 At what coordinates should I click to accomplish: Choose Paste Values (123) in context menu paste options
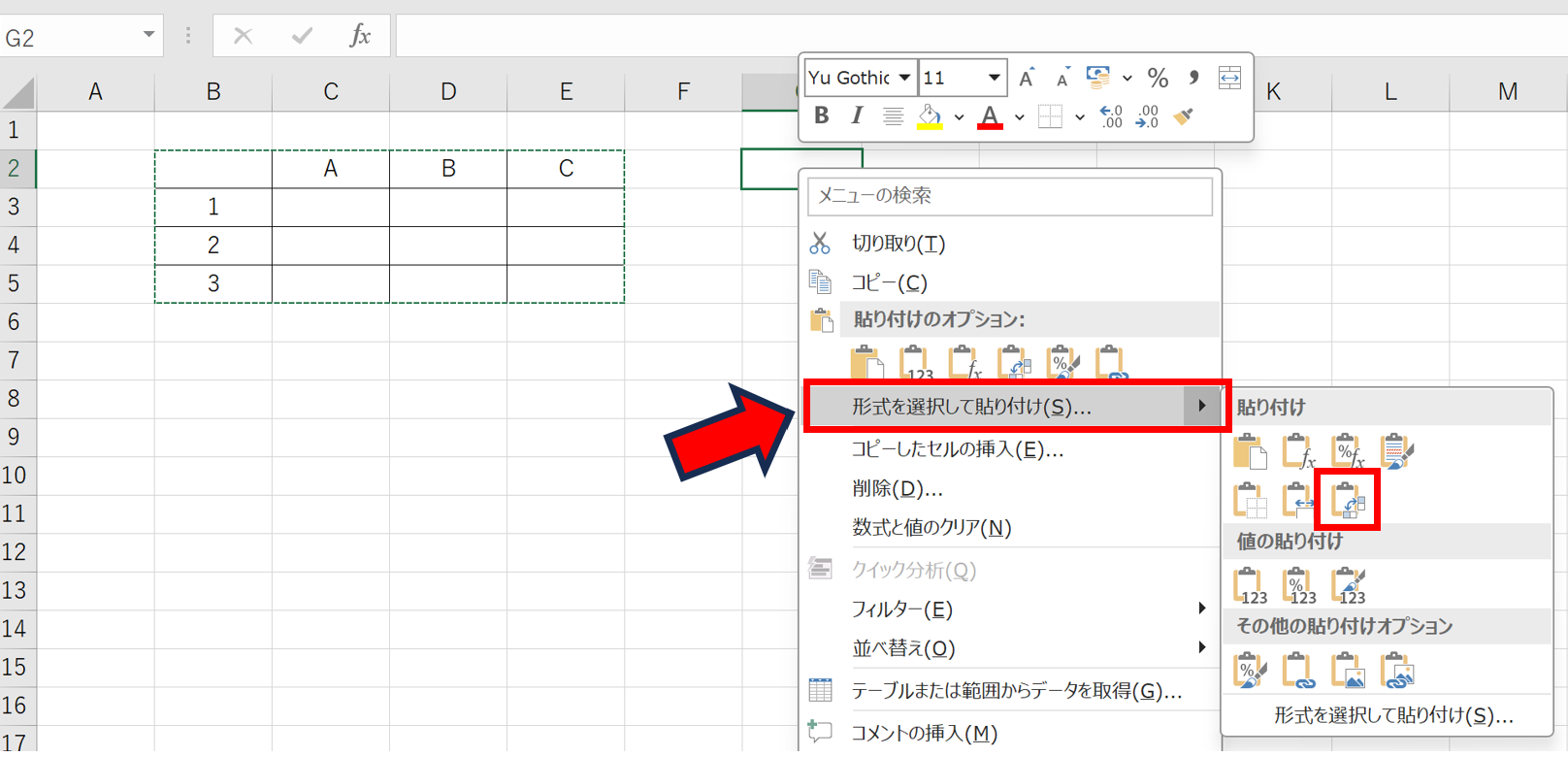pyautogui.click(x=915, y=362)
